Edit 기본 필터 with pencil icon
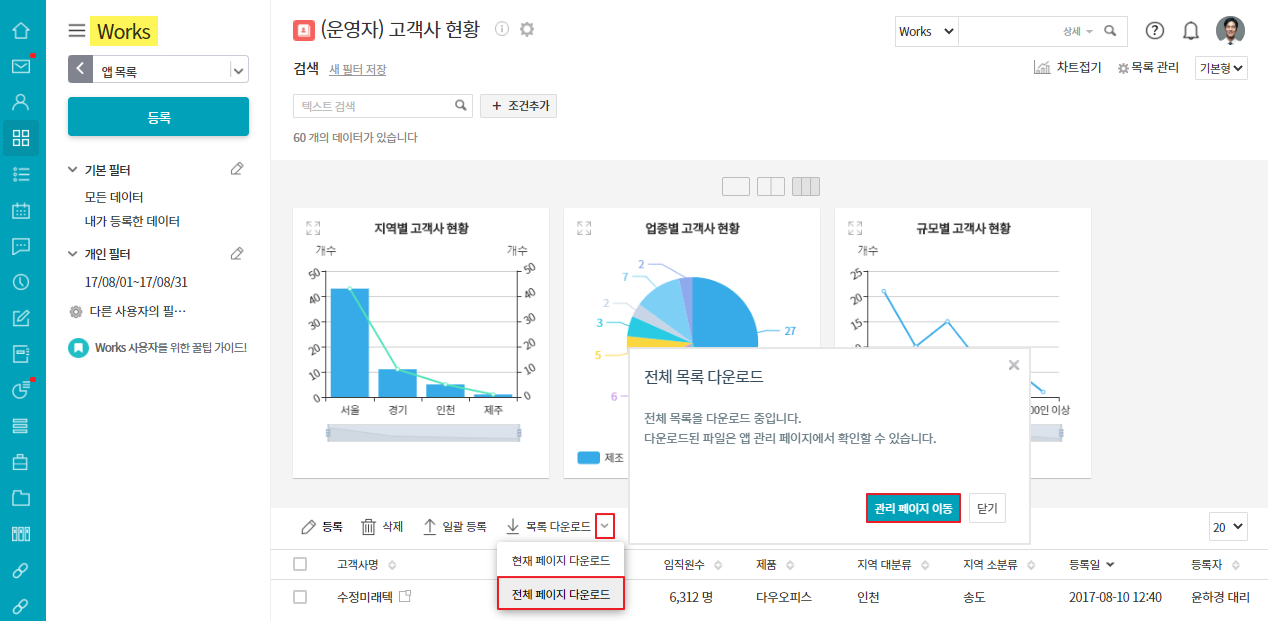 click(x=237, y=169)
